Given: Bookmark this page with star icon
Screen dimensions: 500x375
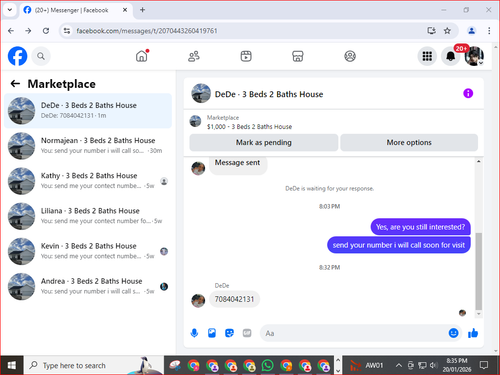Looking at the screenshot, I should coord(447,31).
